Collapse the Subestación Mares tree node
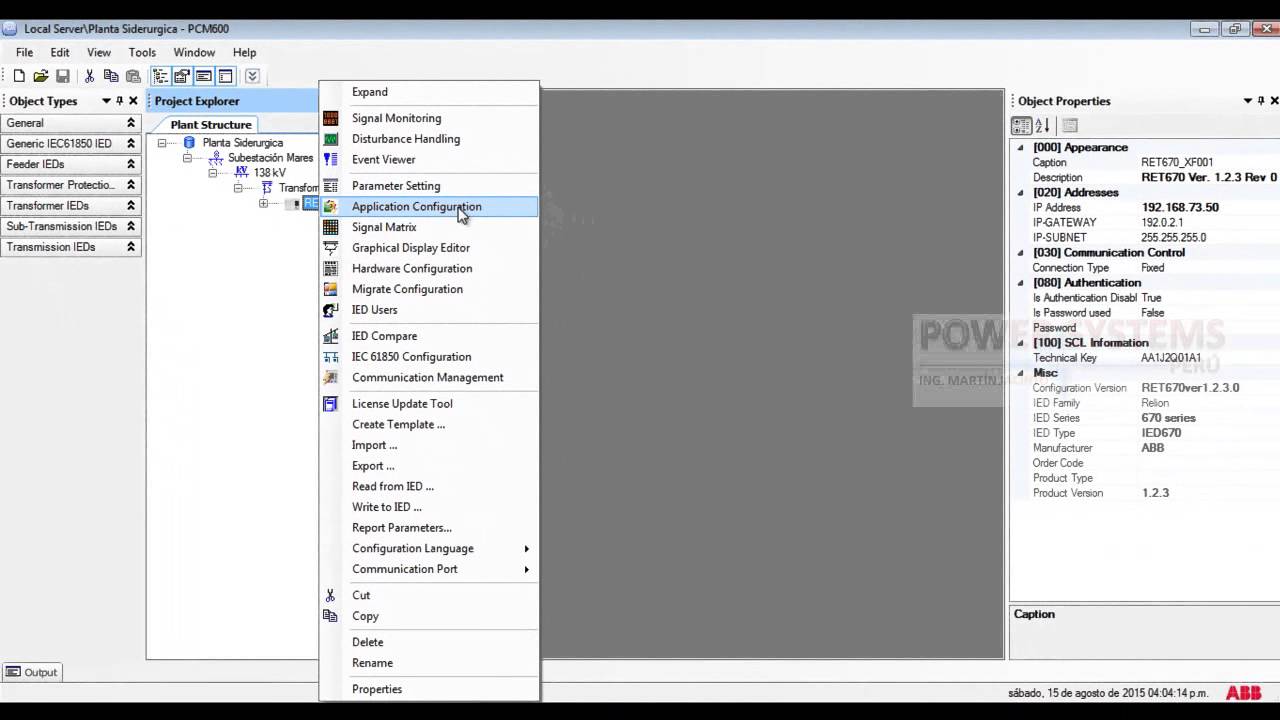Screen dimensions: 1280x720 187,158
